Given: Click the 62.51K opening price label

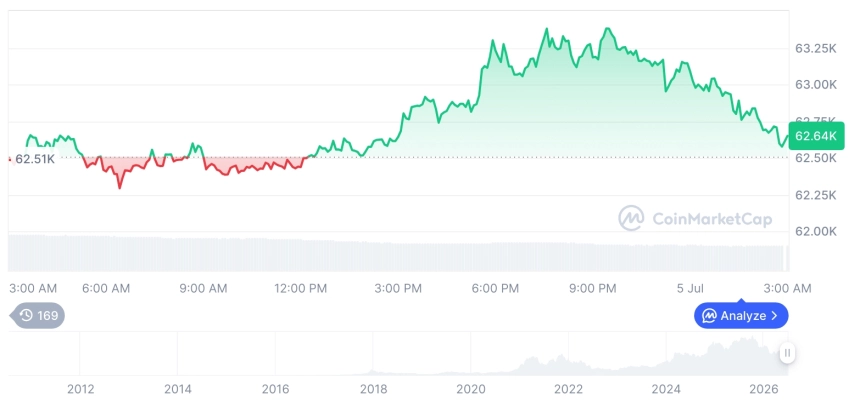Looking at the screenshot, I should [x=35, y=160].
